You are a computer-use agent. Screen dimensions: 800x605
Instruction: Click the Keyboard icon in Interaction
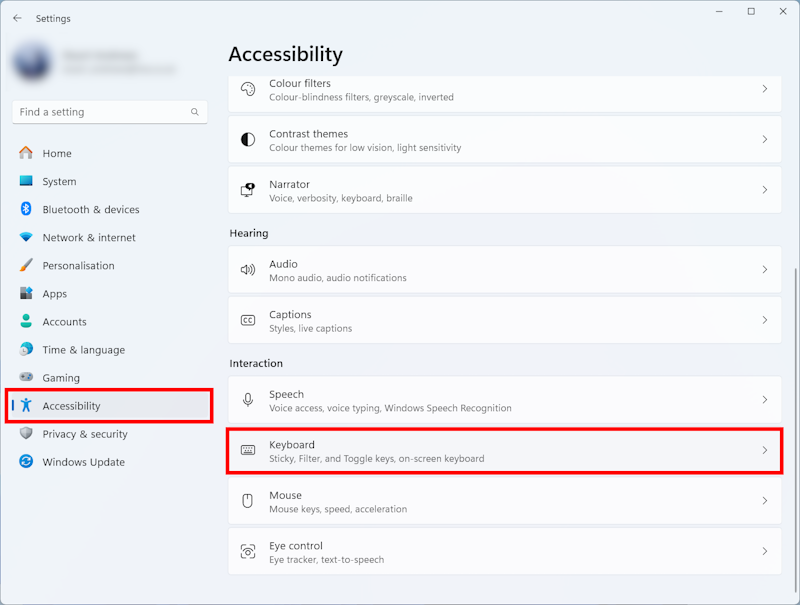(248, 451)
